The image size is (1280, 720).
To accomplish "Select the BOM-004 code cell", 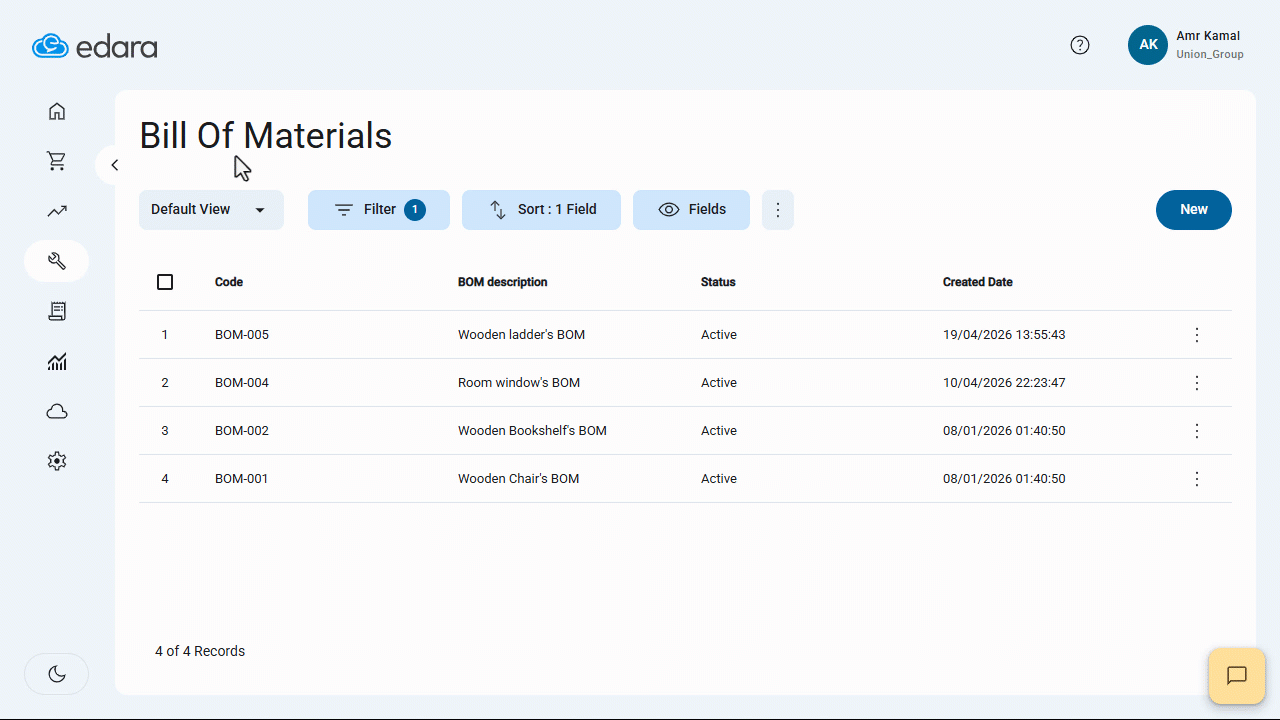I will [242, 383].
